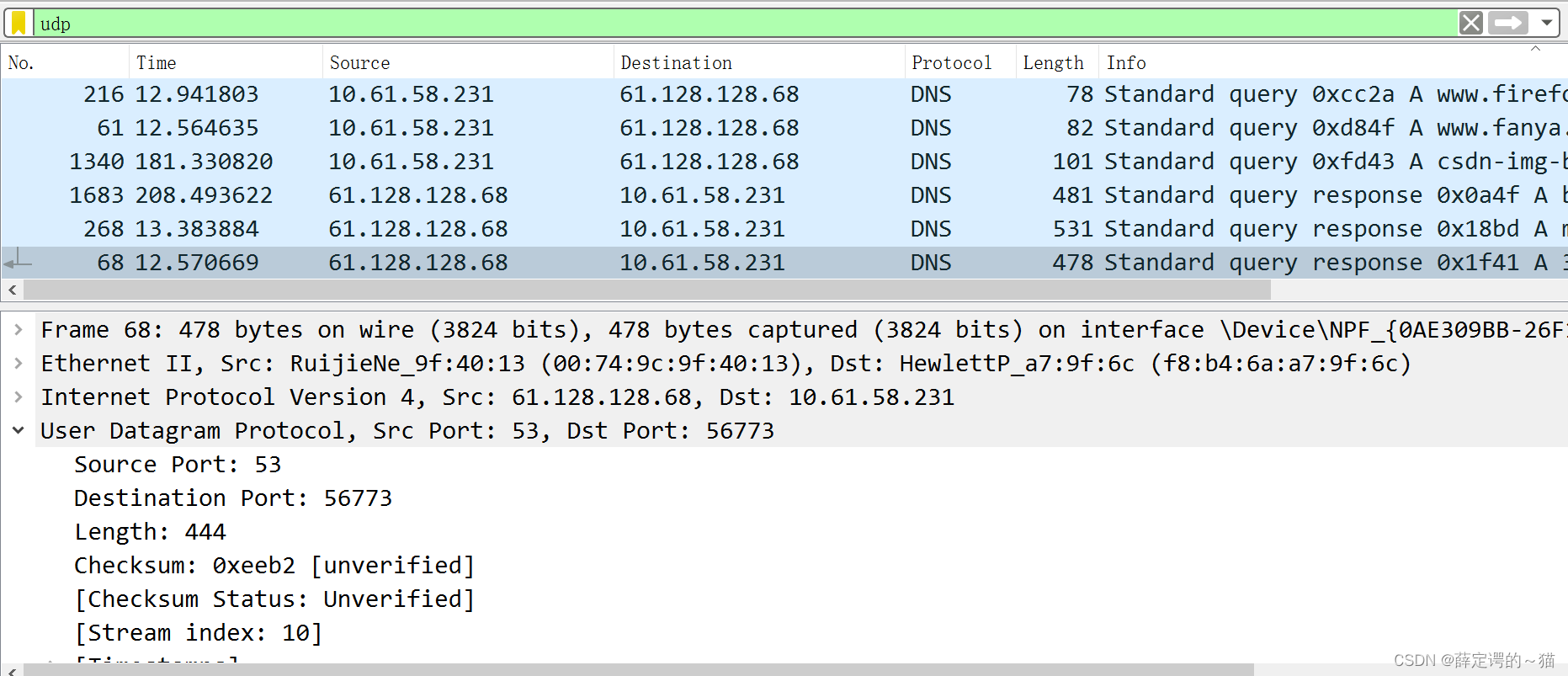Select the Stream index: 10 line
The width and height of the screenshot is (1568, 676).
click(199, 633)
